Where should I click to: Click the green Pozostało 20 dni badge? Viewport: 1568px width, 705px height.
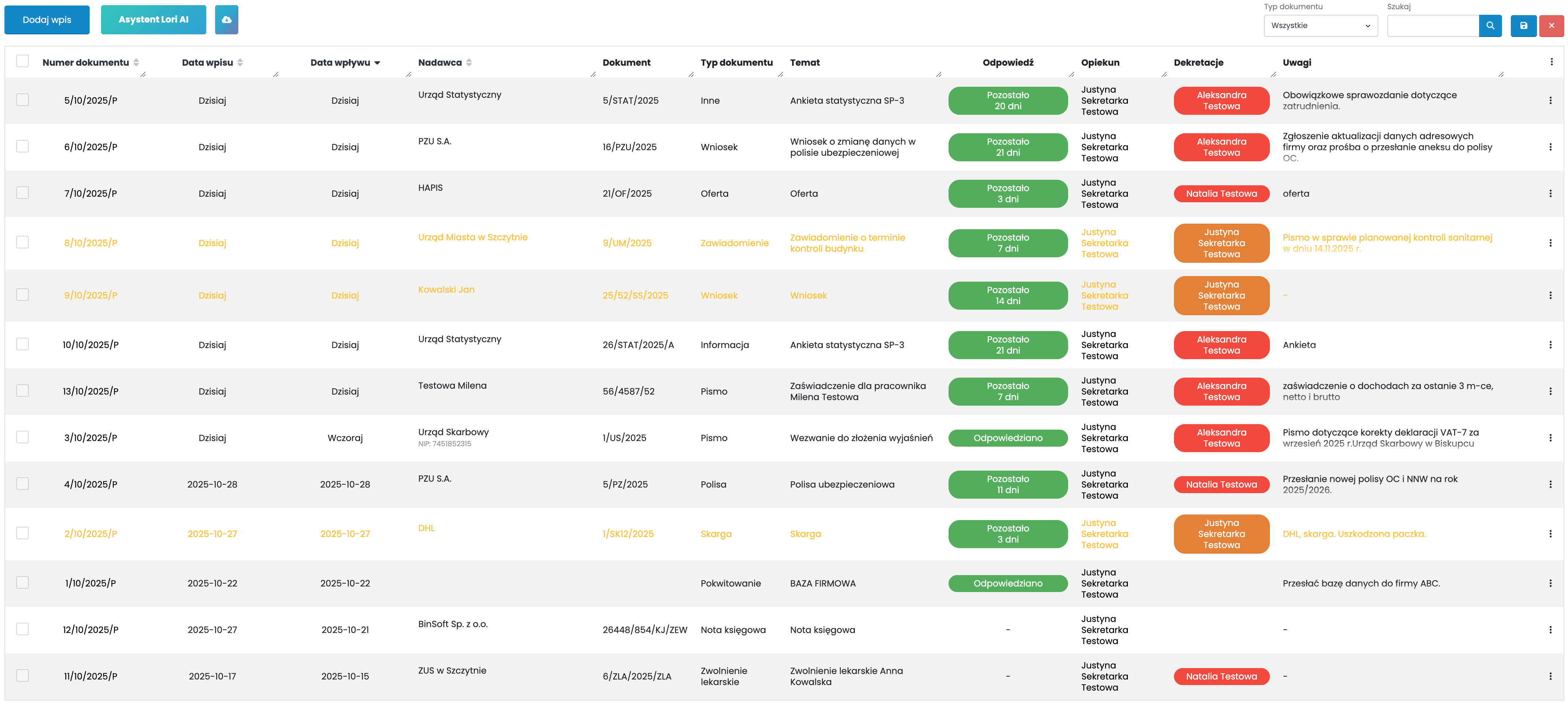(x=1007, y=100)
